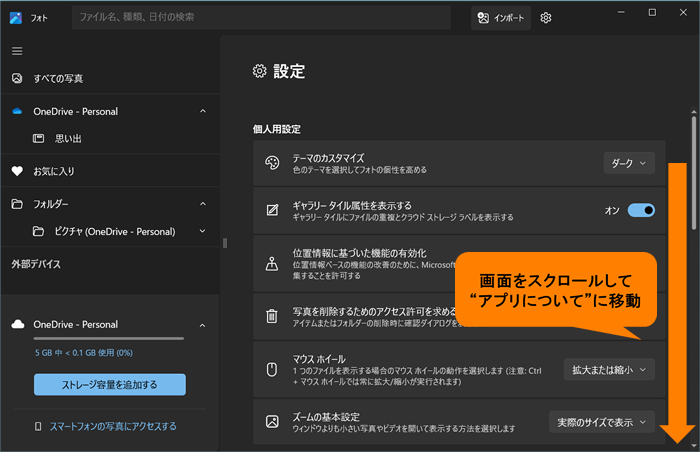The image size is (700, 452).
Task: Expand the ピクチャ (OneDrive - Personal) chevron
Action: (x=203, y=231)
